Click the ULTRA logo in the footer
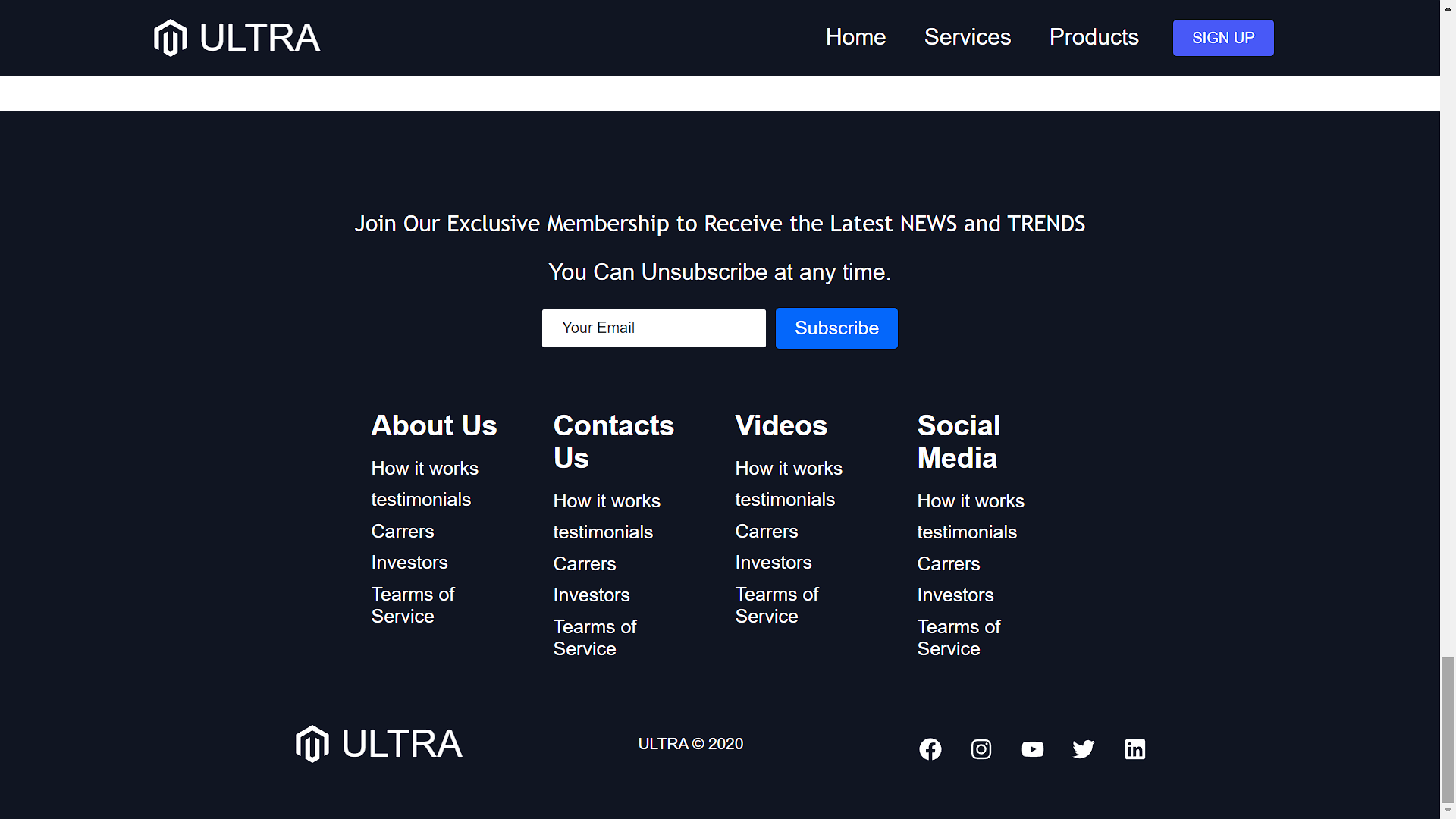The height and width of the screenshot is (819, 1456). (379, 744)
